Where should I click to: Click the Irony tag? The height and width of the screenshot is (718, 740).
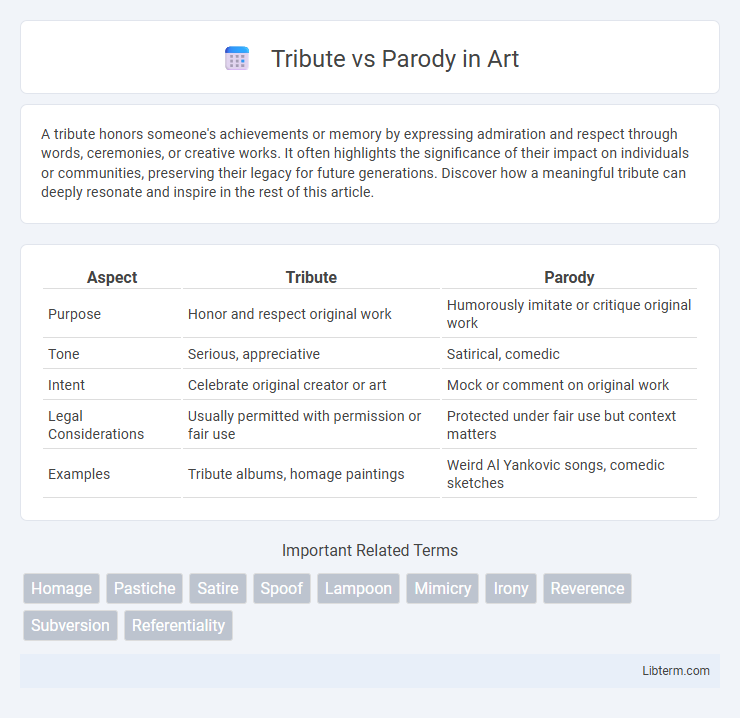point(511,588)
